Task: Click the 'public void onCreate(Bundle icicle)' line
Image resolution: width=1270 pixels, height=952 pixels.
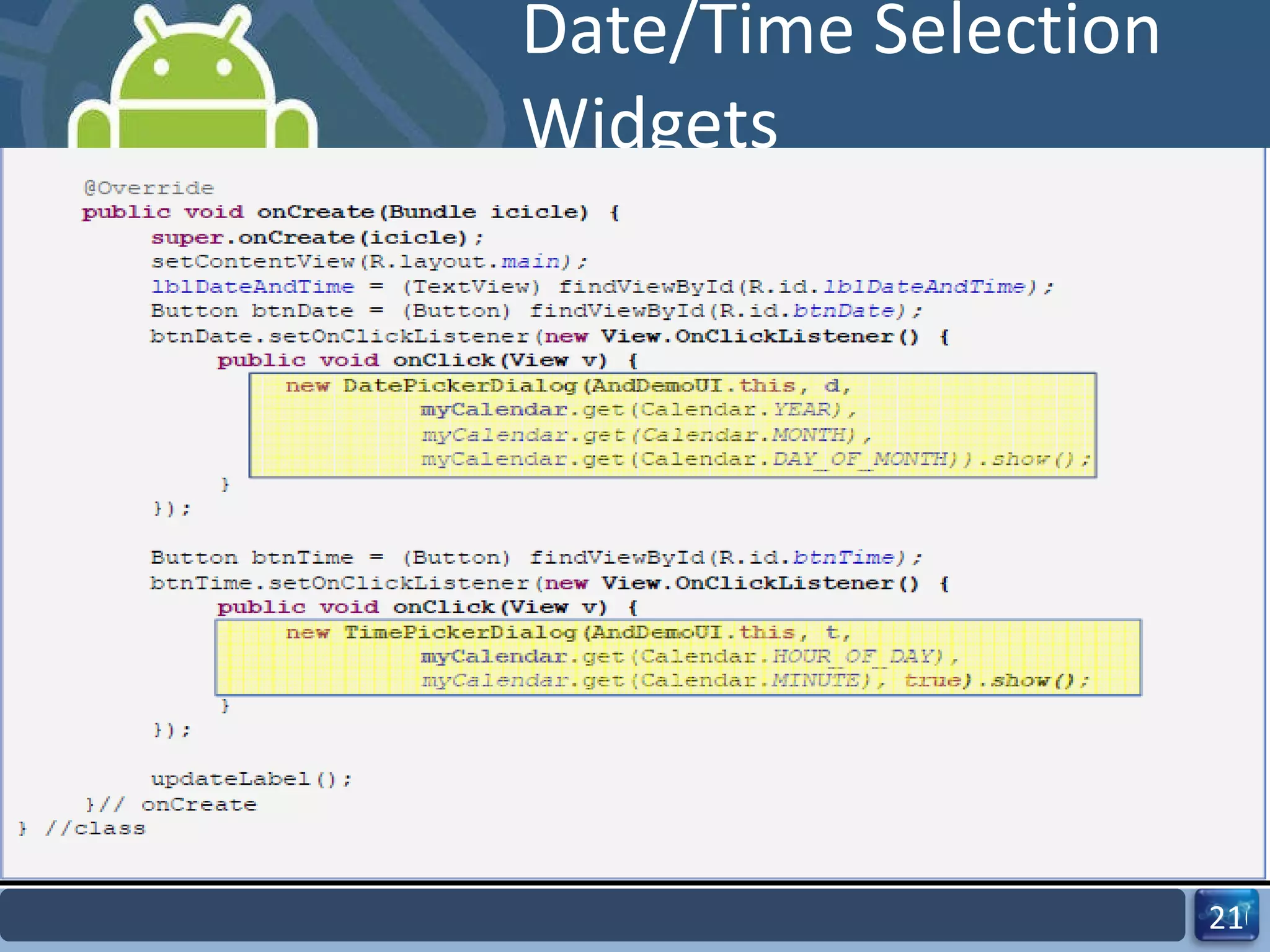Action: [350, 213]
